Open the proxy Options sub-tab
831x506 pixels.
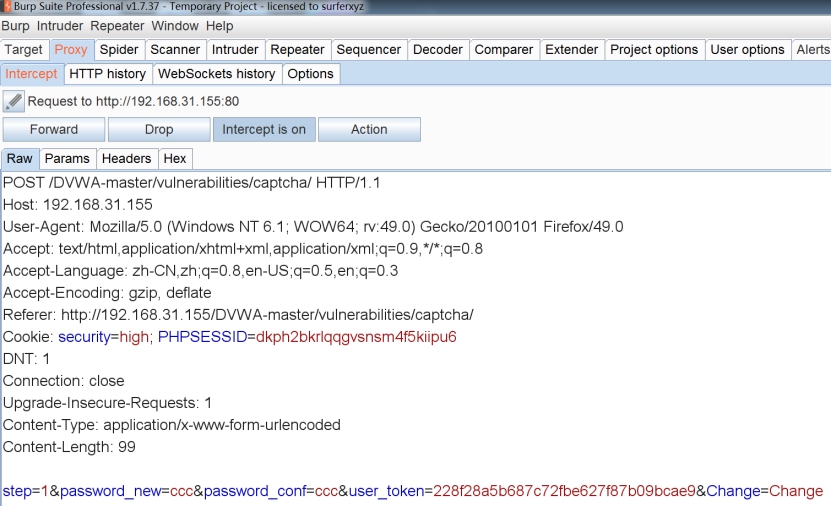coord(311,74)
